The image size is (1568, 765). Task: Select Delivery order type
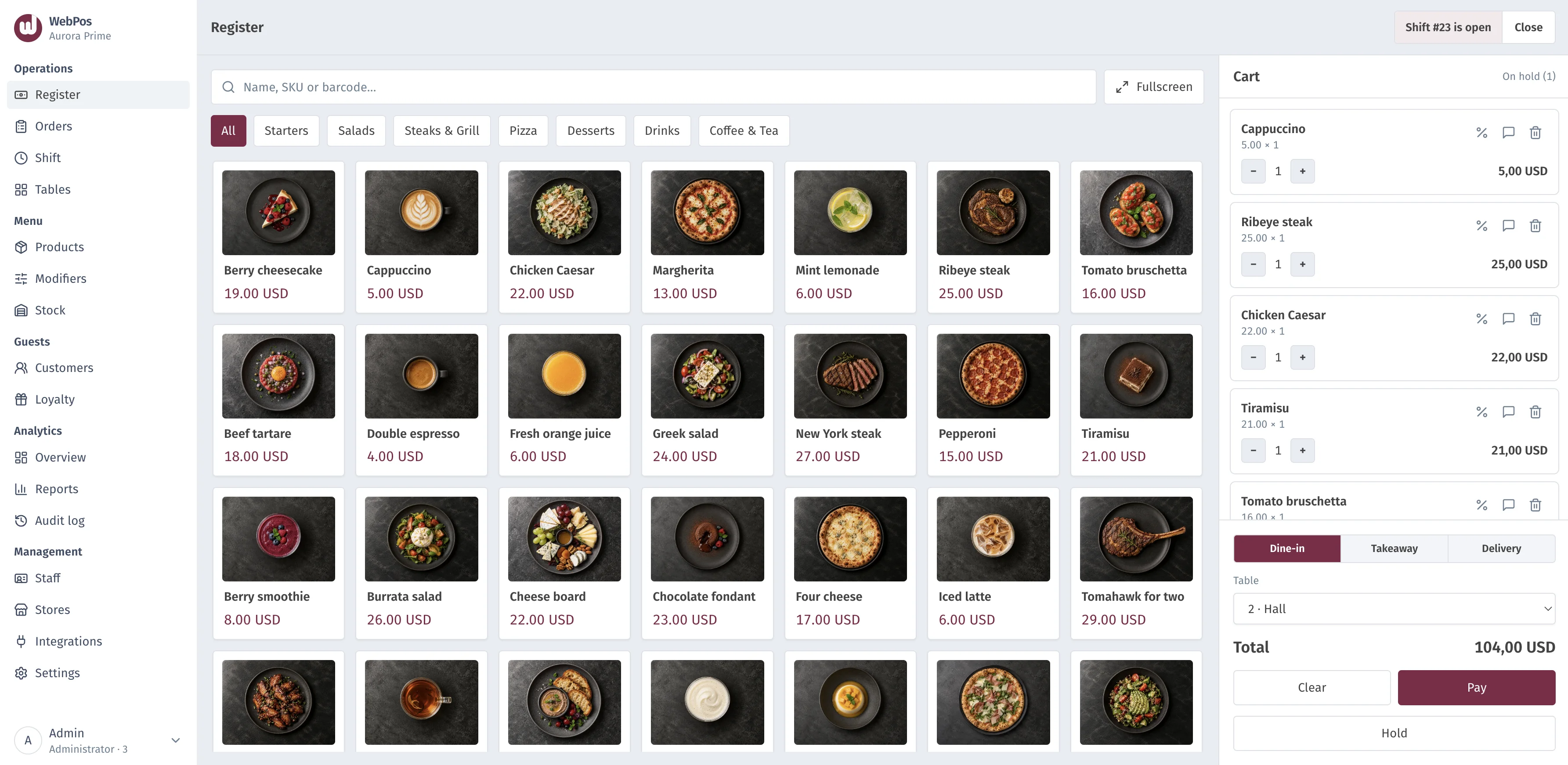1501,548
